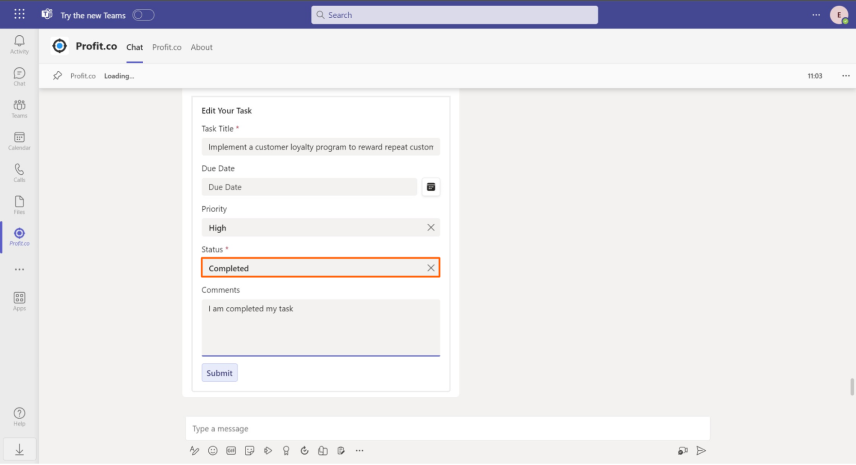Screen dimensions: 856x465
Task: Click the Viva Learning icon in compose toolbar
Action: (323, 451)
